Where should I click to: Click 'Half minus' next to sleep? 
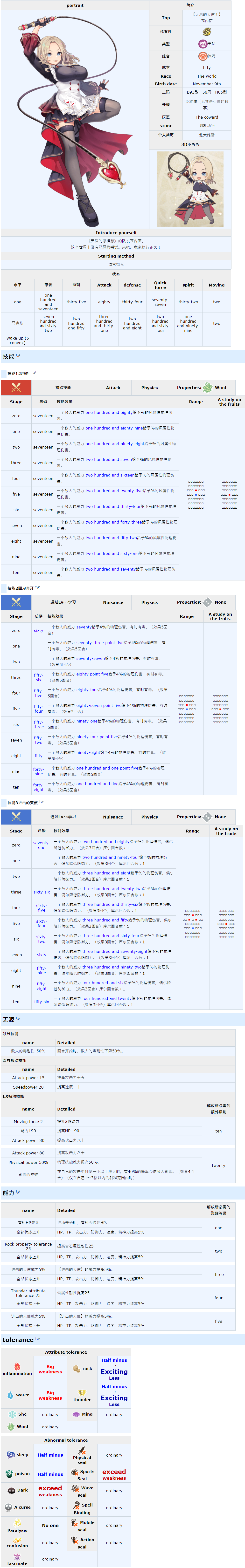coord(50,1455)
